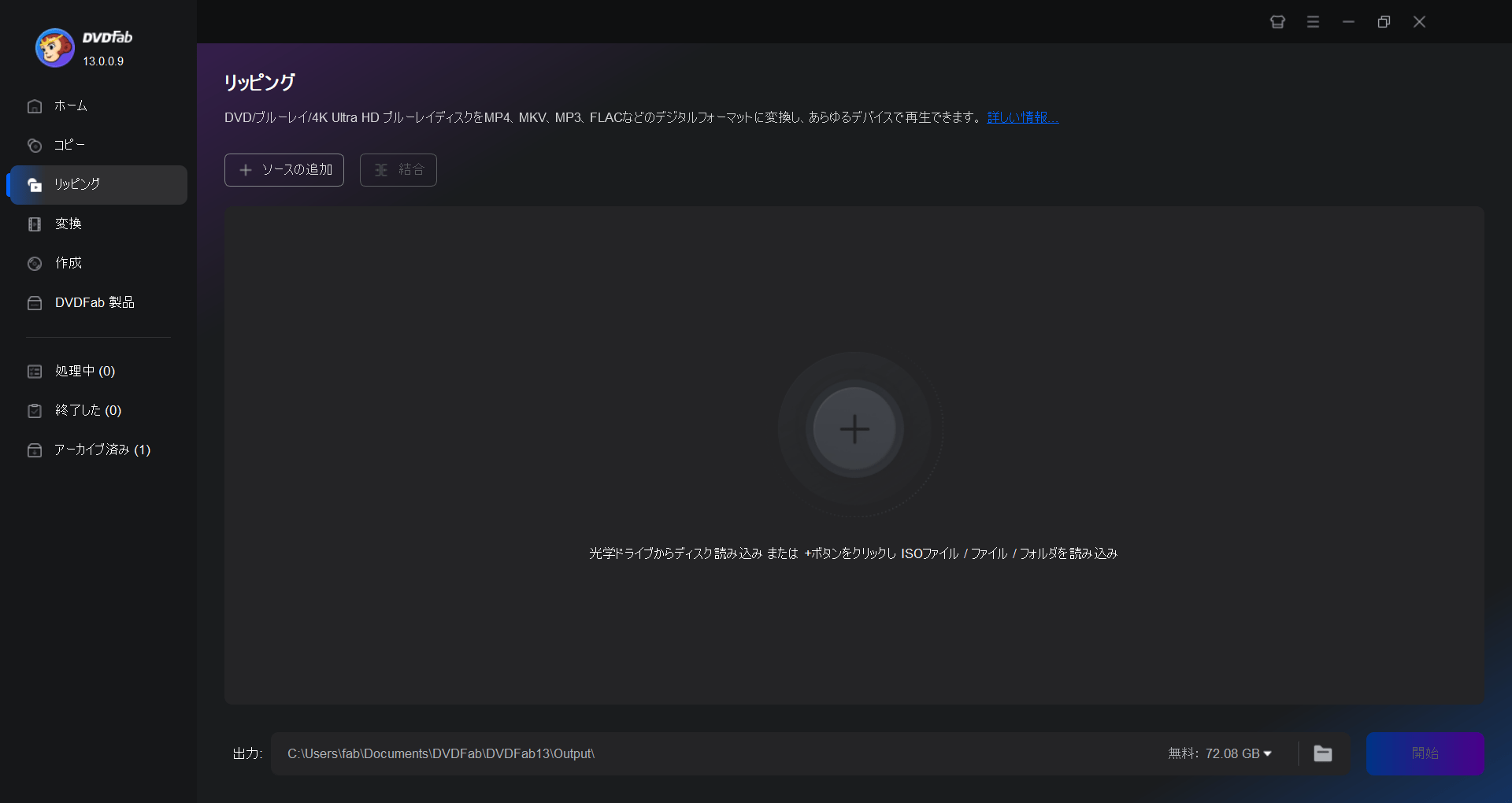Open the 変換 converter film icon
The width and height of the screenshot is (1512, 803).
pyautogui.click(x=35, y=224)
